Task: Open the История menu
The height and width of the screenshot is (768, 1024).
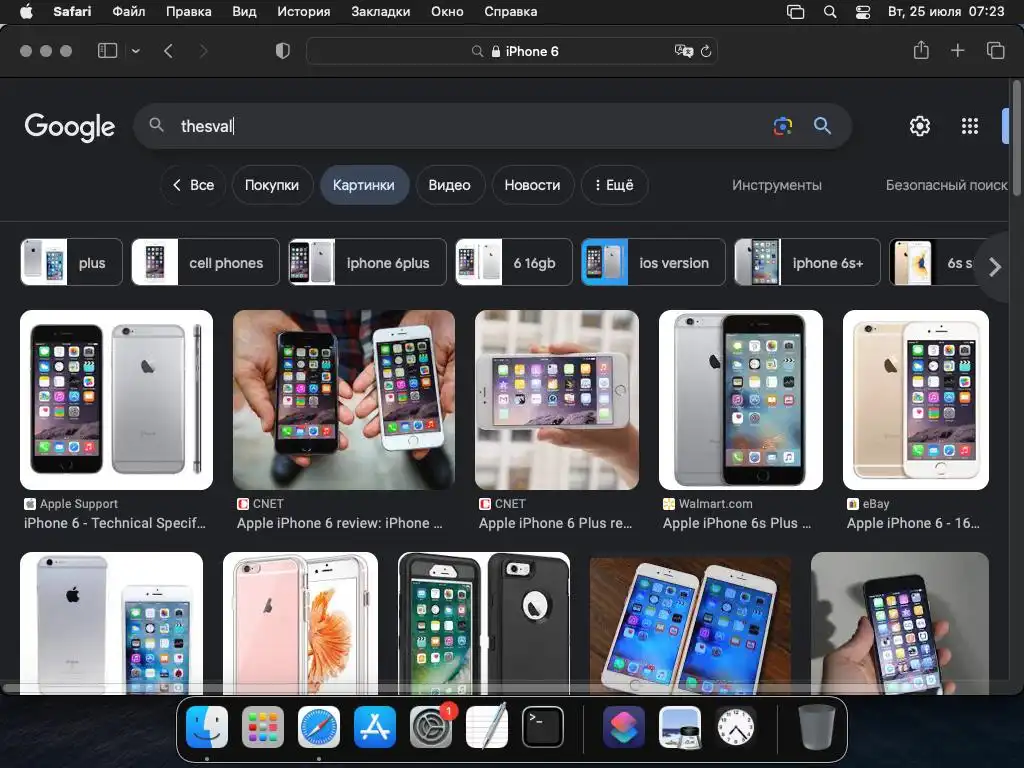Action: pyautogui.click(x=304, y=12)
